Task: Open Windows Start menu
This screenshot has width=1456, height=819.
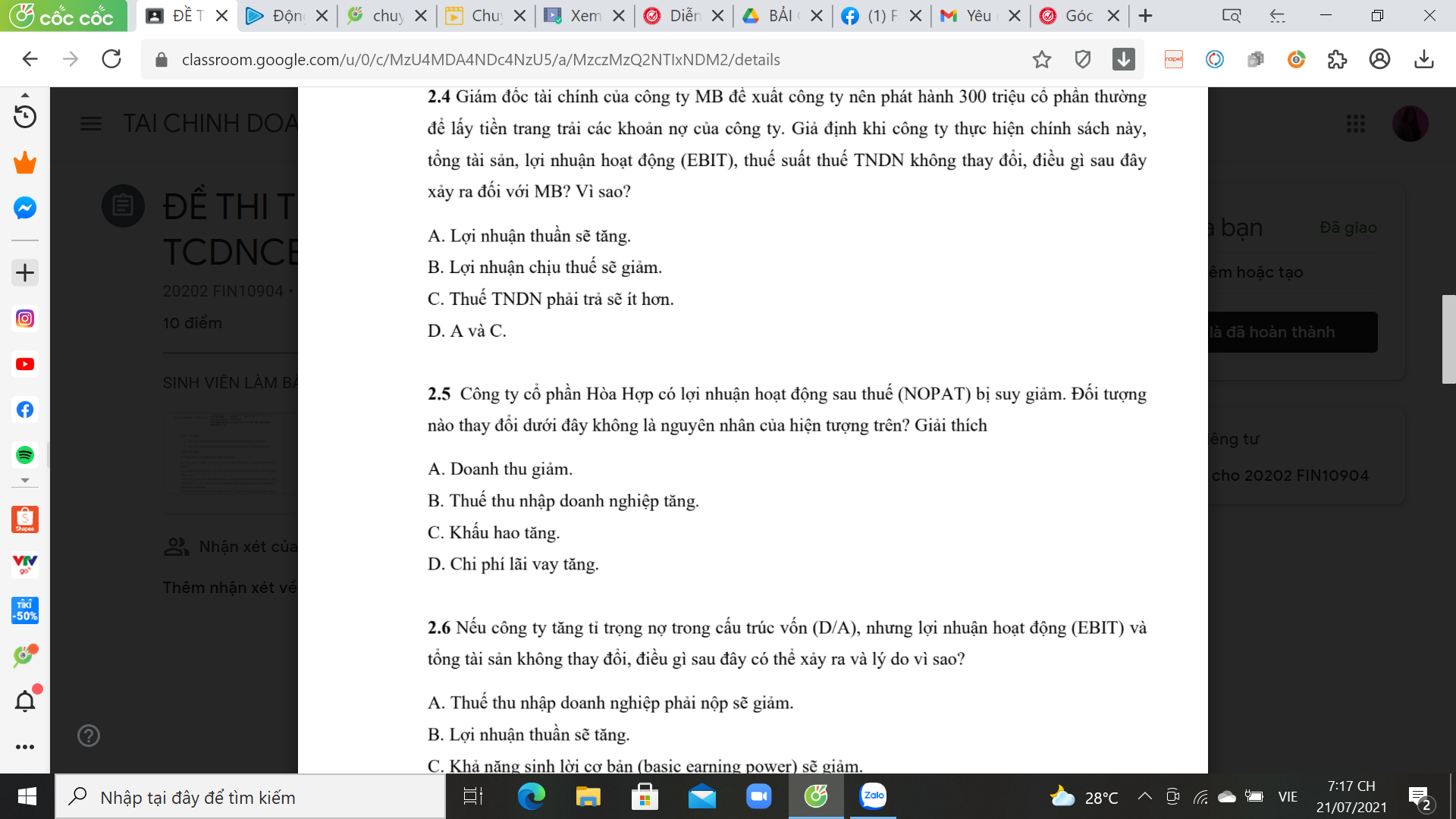Action: 27,796
